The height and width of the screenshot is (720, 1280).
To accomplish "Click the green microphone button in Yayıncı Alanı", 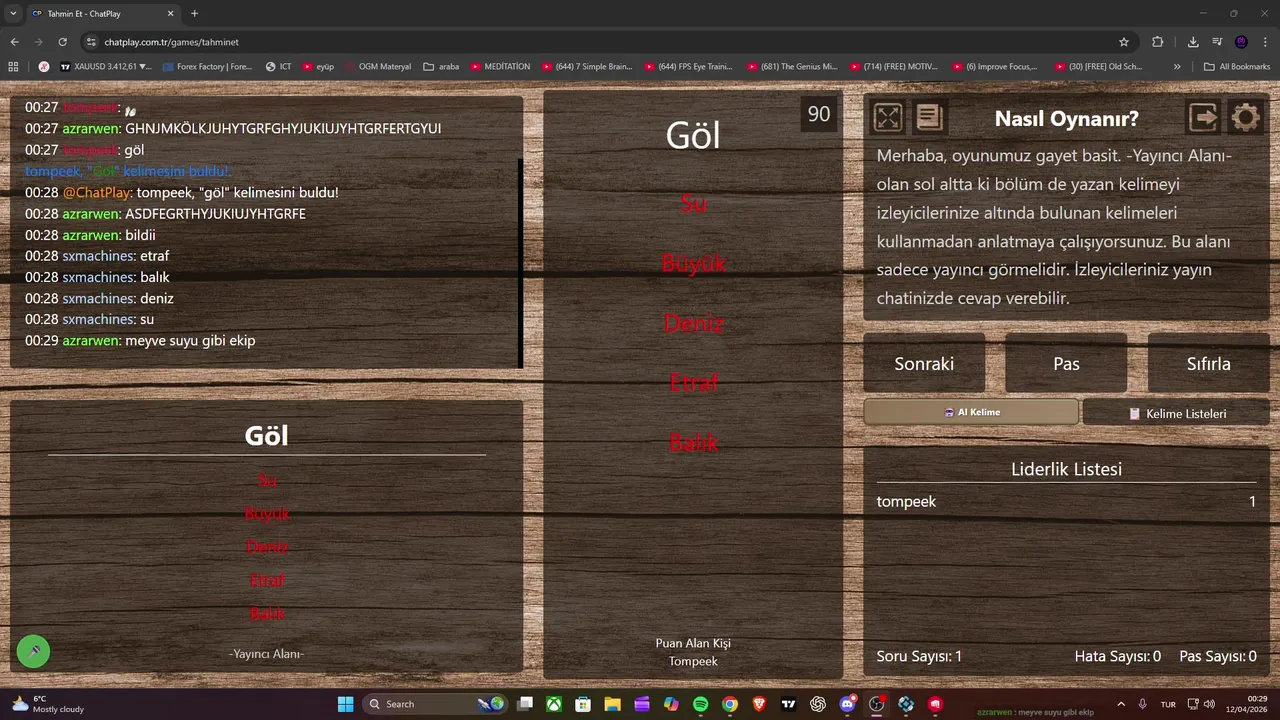I will (x=33, y=651).
